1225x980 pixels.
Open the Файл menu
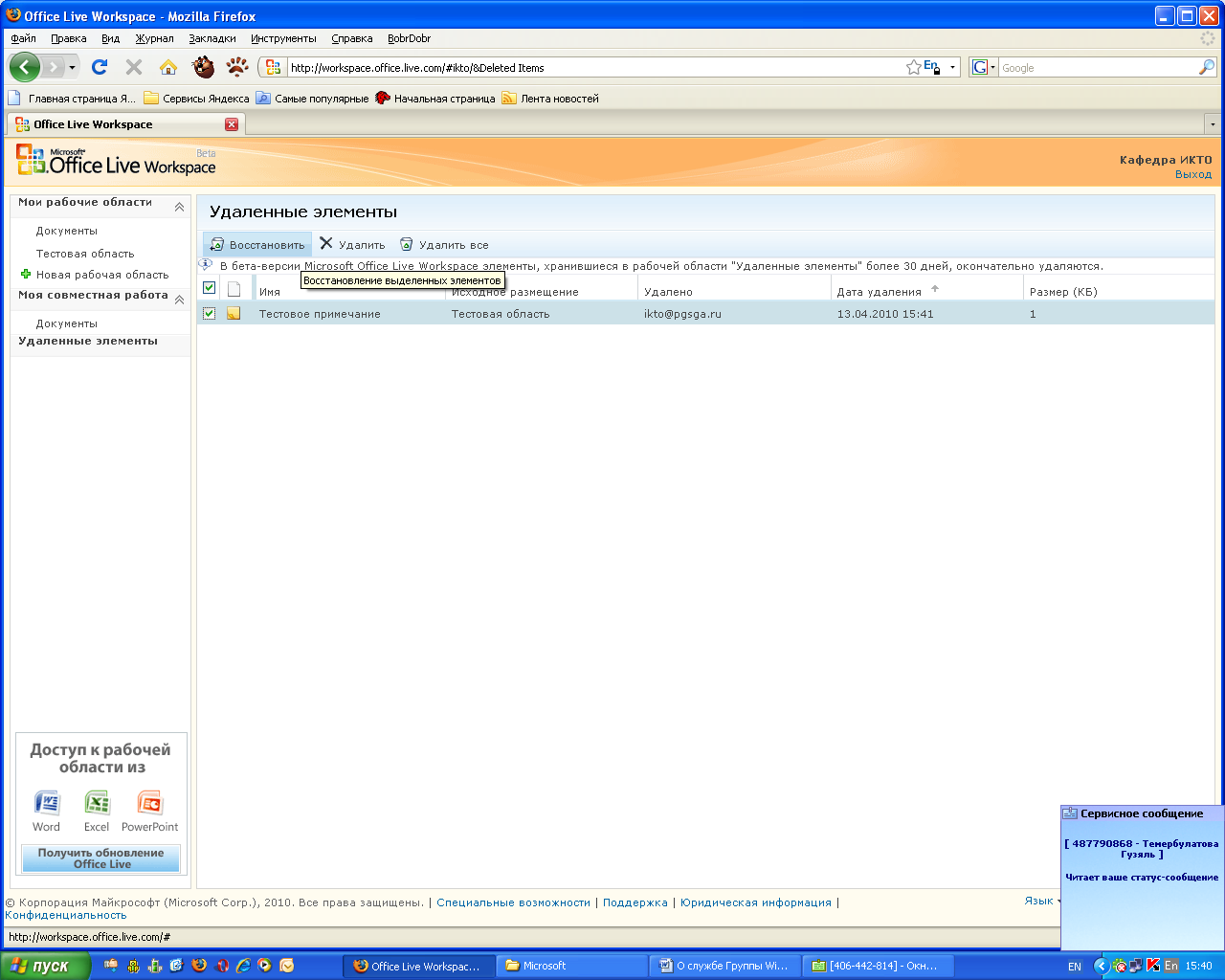[x=24, y=38]
